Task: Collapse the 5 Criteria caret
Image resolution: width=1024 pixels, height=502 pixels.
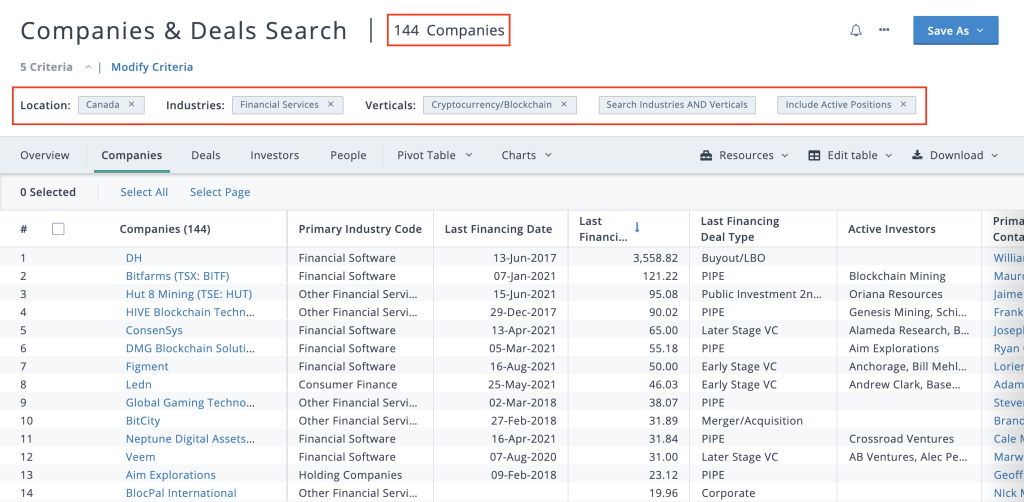Action: click(88, 67)
